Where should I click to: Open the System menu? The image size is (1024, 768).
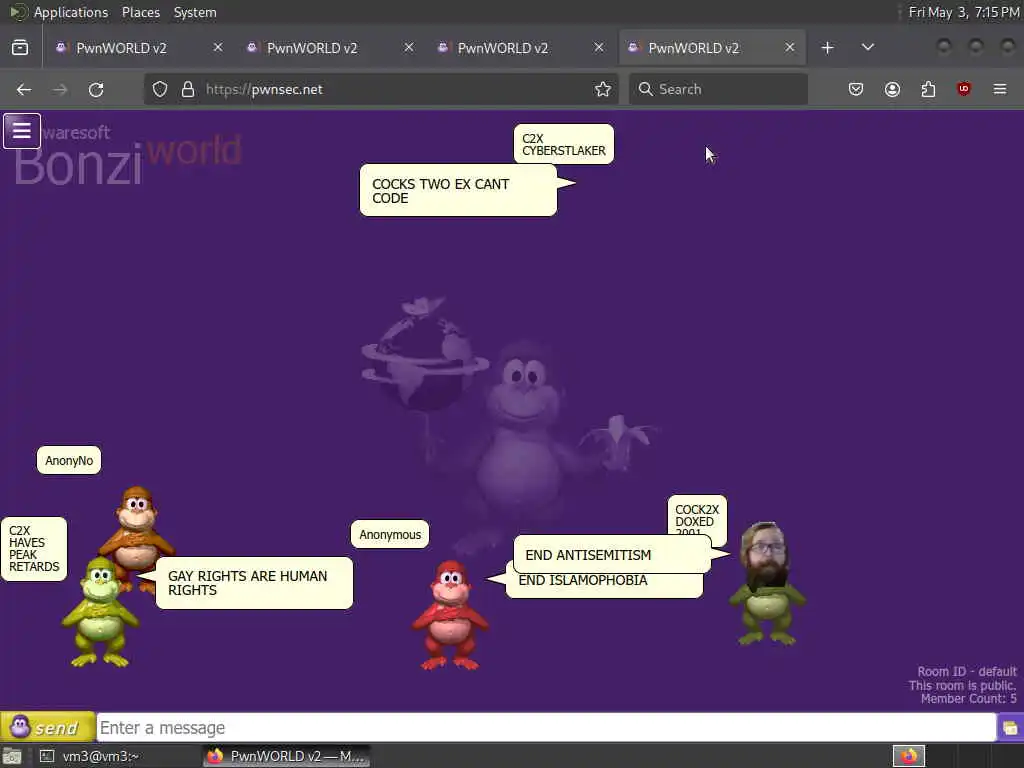195,12
